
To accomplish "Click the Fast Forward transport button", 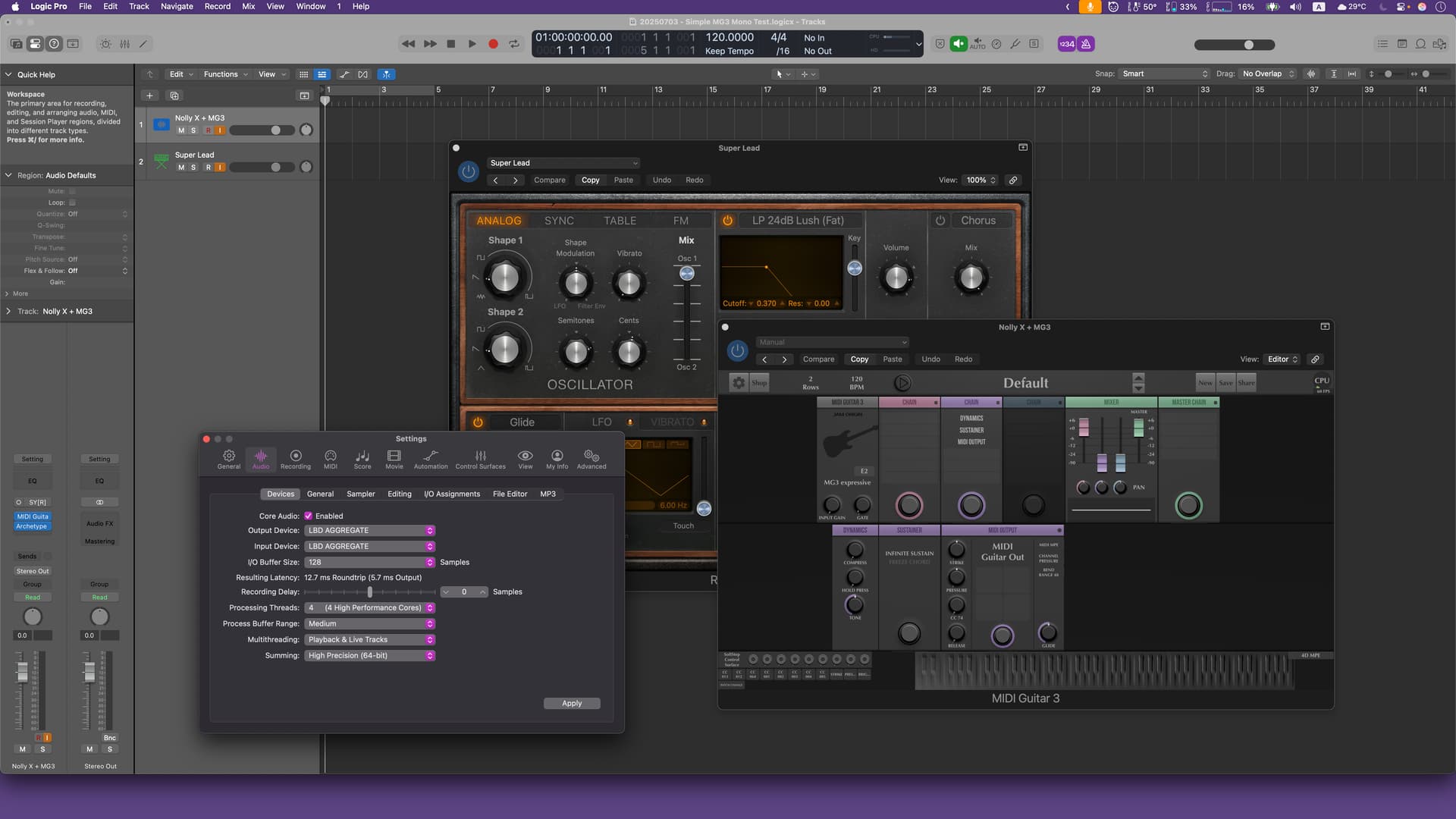I will 430,44.
